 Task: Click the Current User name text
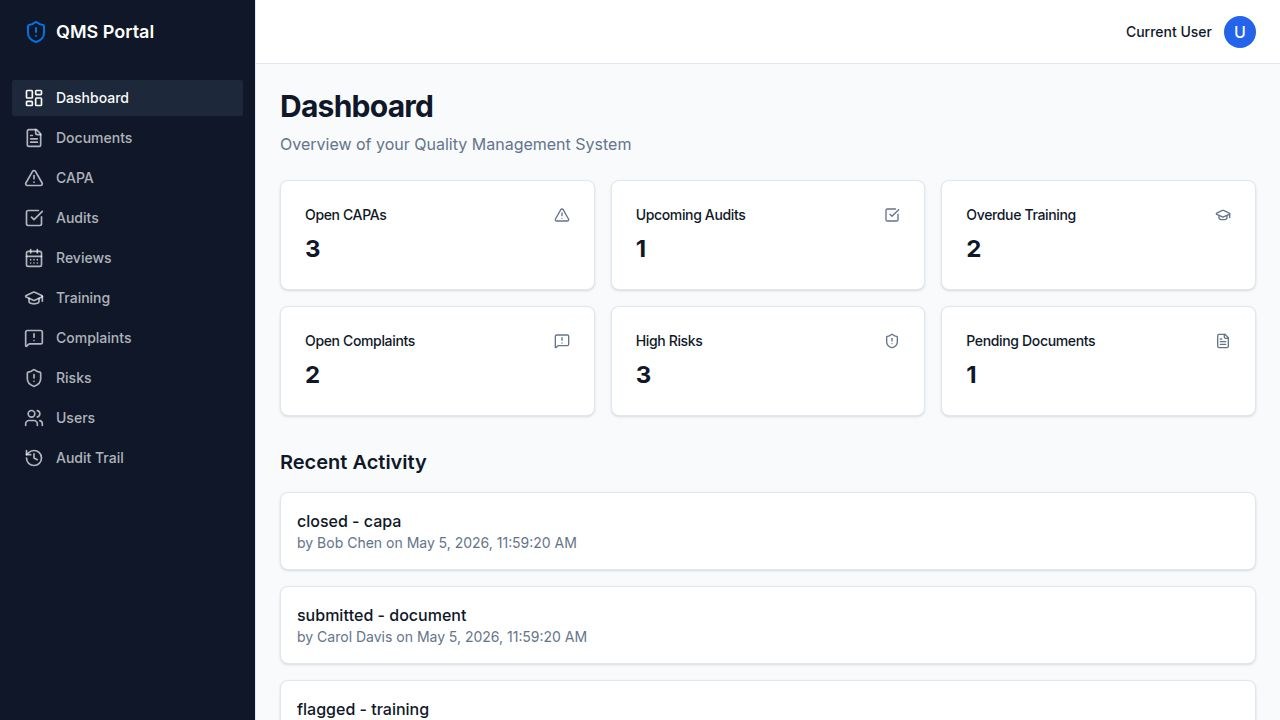pyautogui.click(x=1169, y=32)
